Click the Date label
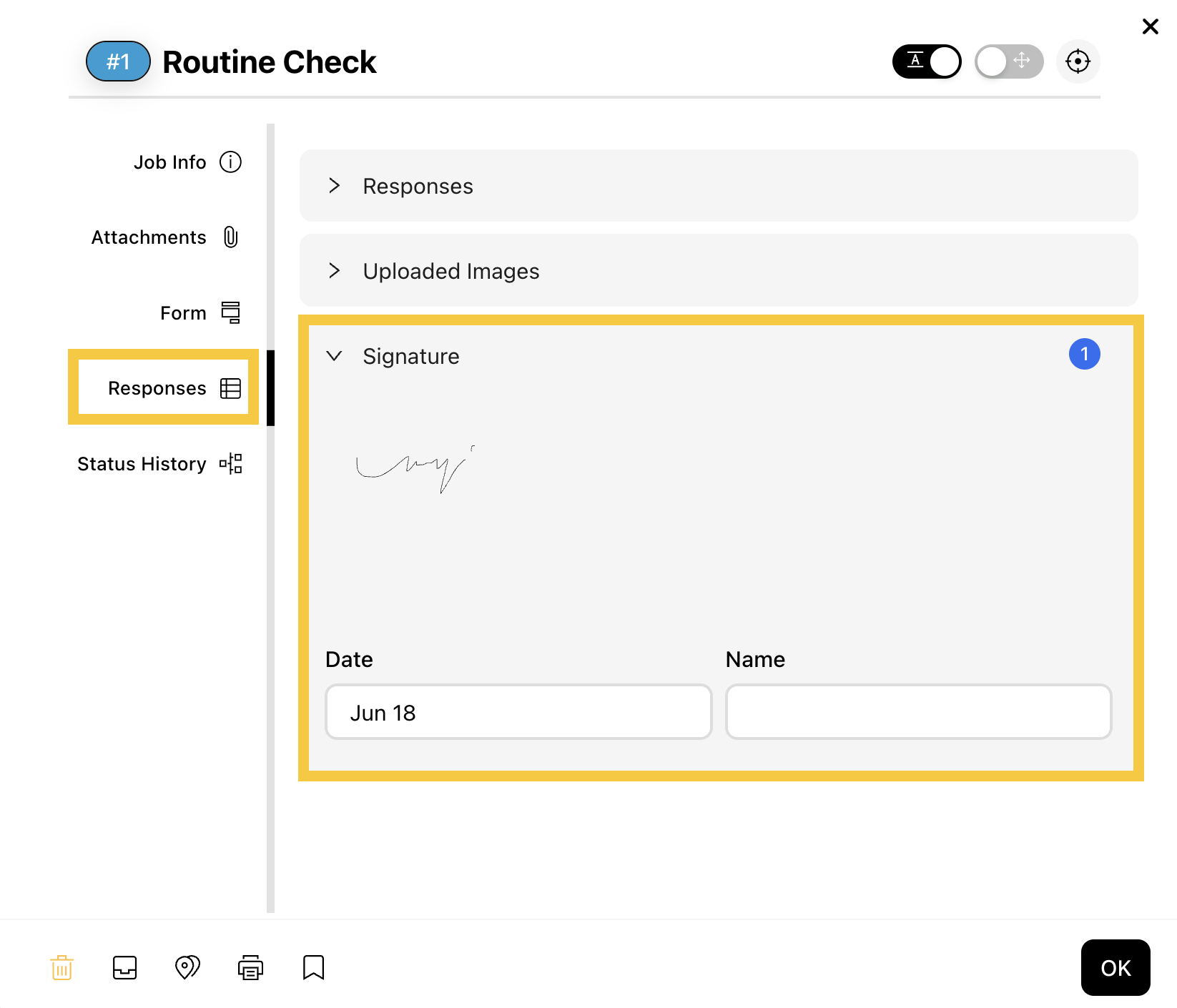Screen dimensions: 1177x1008 click(349, 659)
